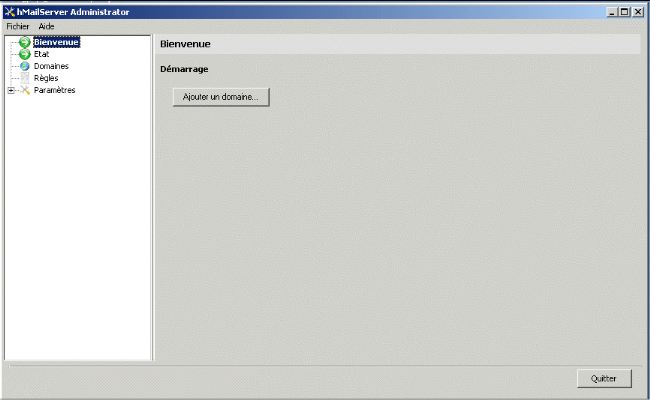Viewport: 650px width, 400px height.
Task: Click the green arrow icon beside Bienvenue
Action: (x=24, y=42)
